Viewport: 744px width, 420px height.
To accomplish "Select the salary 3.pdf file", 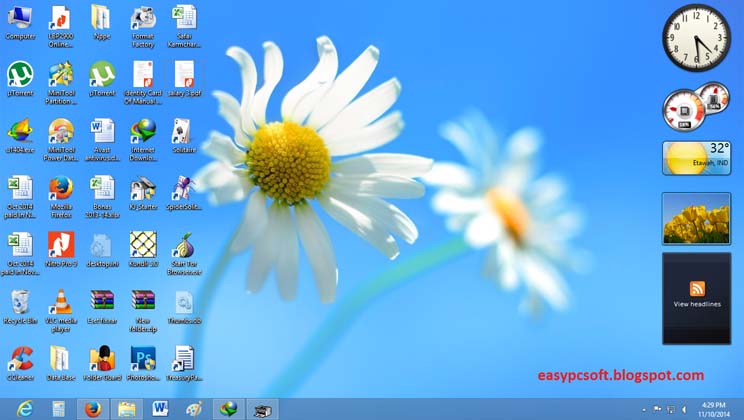I will coord(185,79).
